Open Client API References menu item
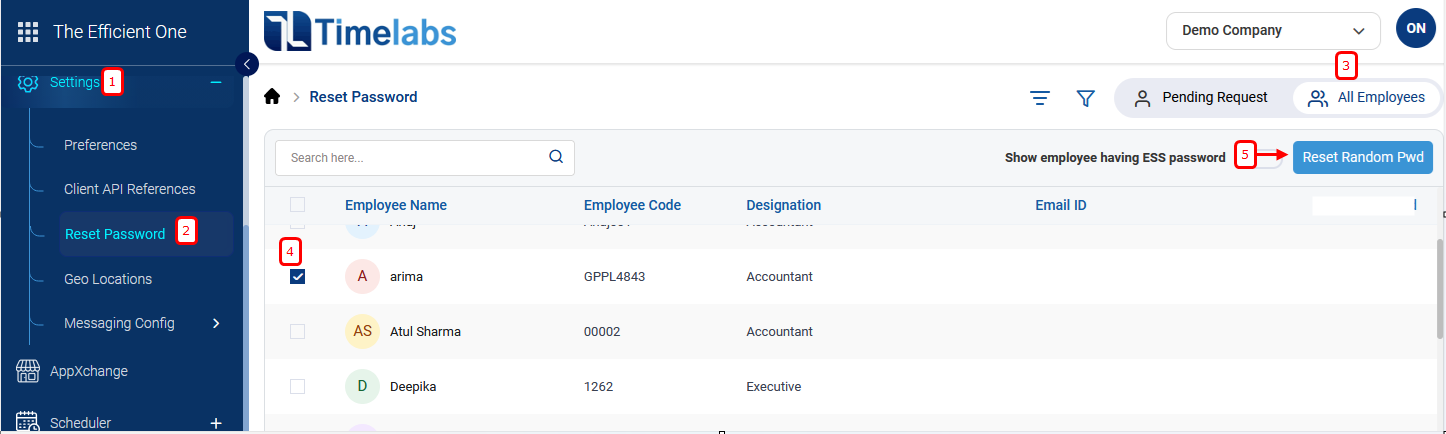This screenshot has width=1446, height=434. [130, 189]
